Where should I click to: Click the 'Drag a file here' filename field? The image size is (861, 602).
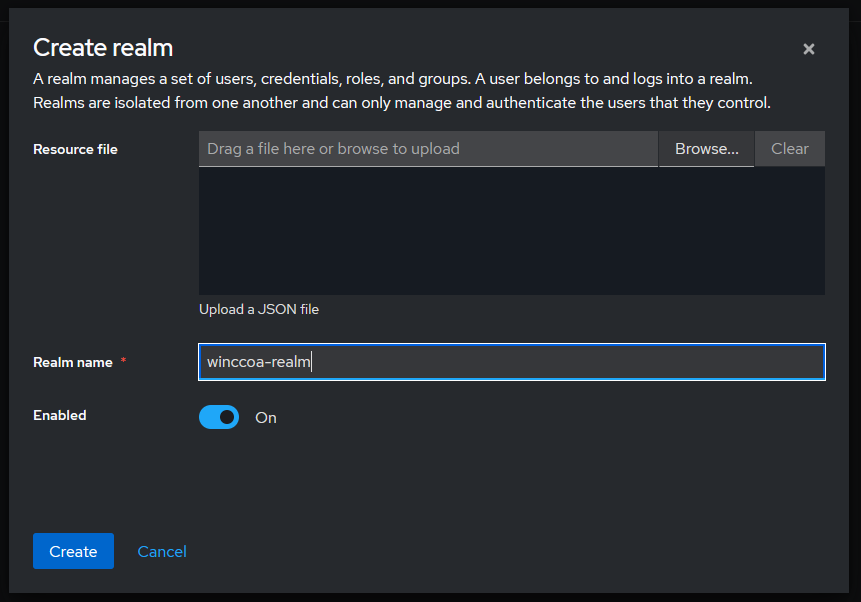(x=428, y=149)
